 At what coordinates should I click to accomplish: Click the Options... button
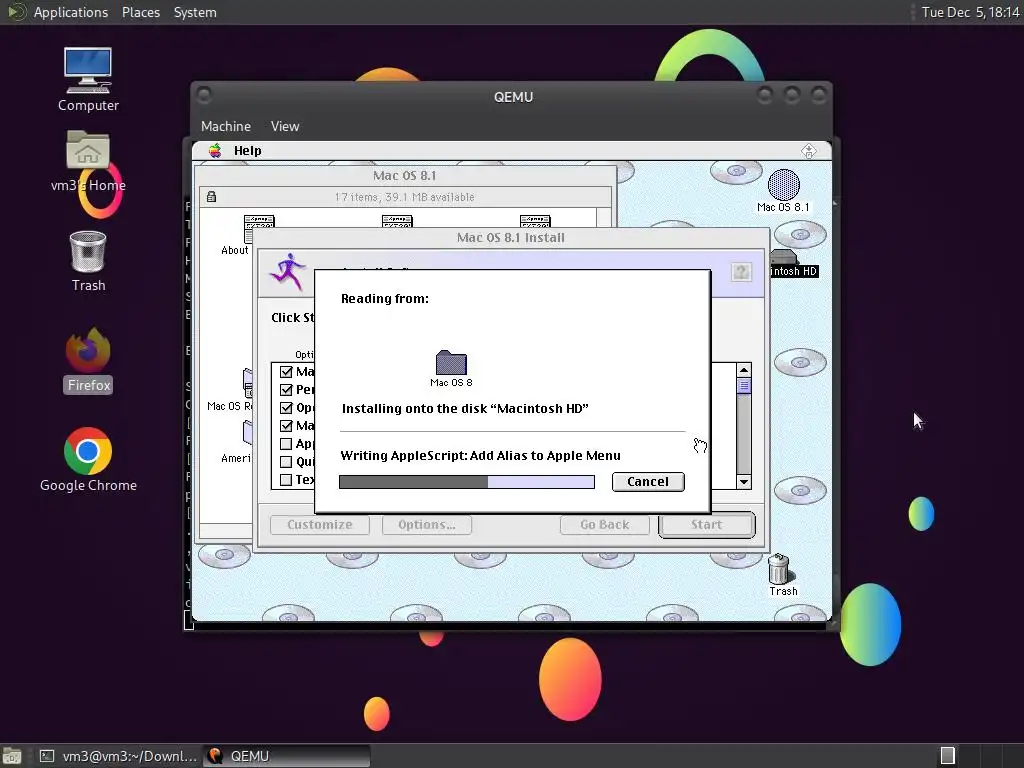(x=426, y=524)
